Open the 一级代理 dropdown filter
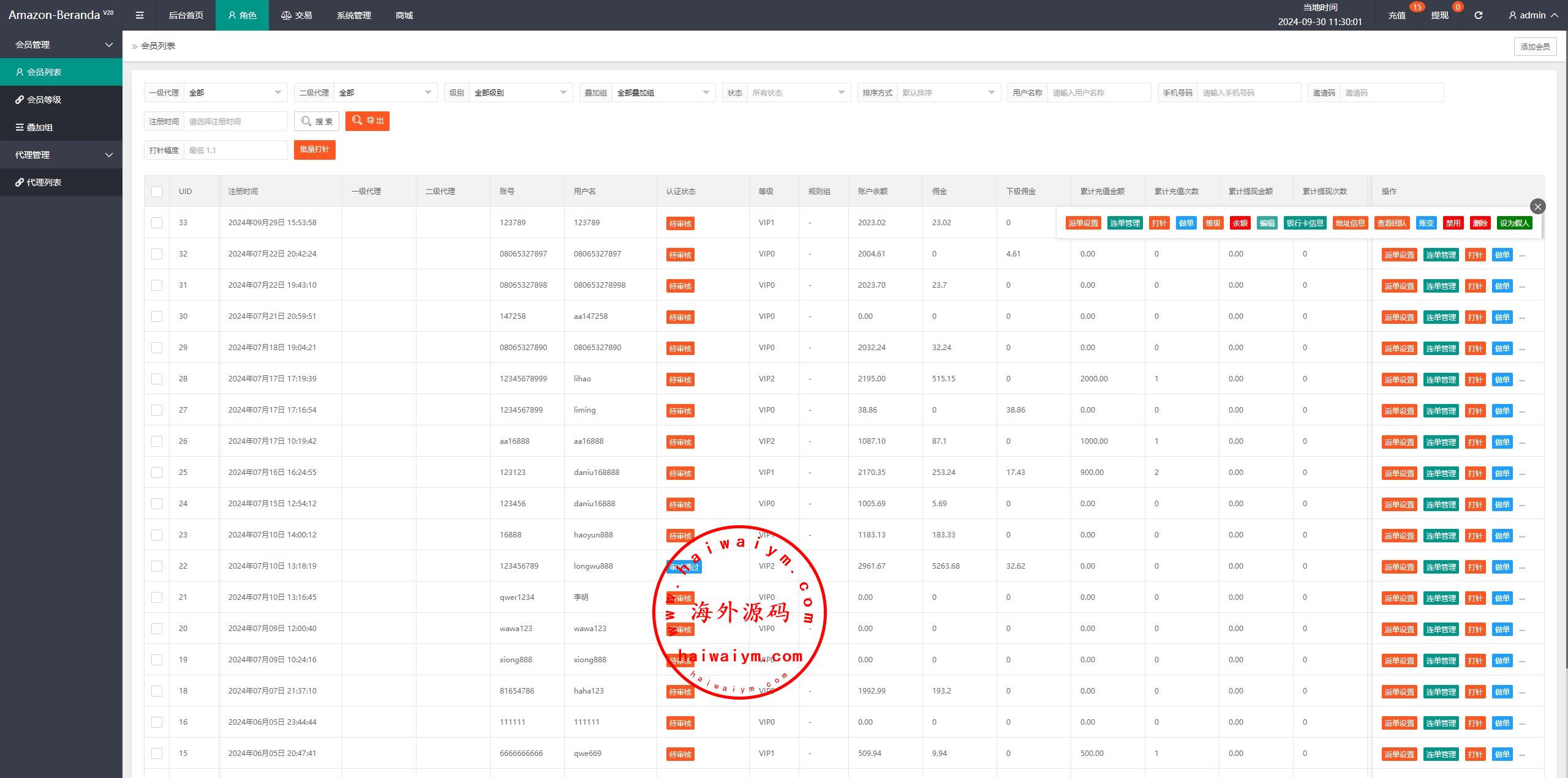Screen dimensions: 1568x778 point(235,92)
